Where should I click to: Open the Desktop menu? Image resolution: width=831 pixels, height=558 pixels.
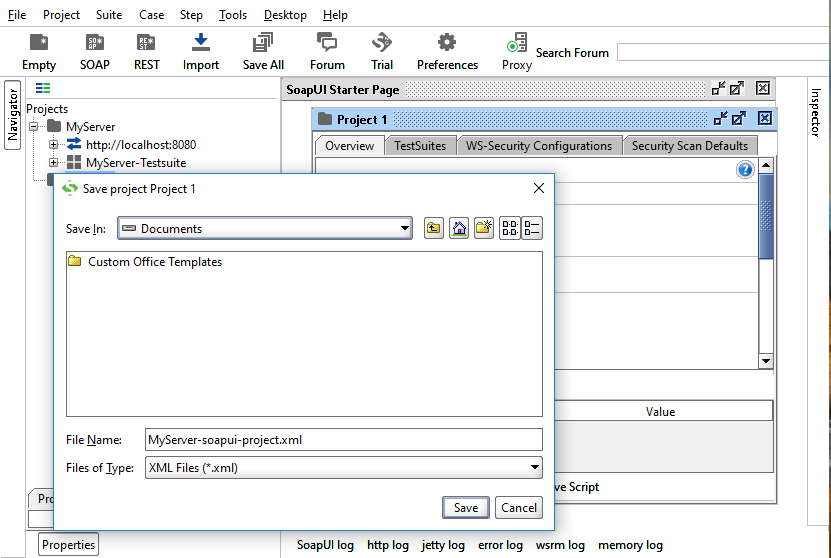tap(285, 15)
